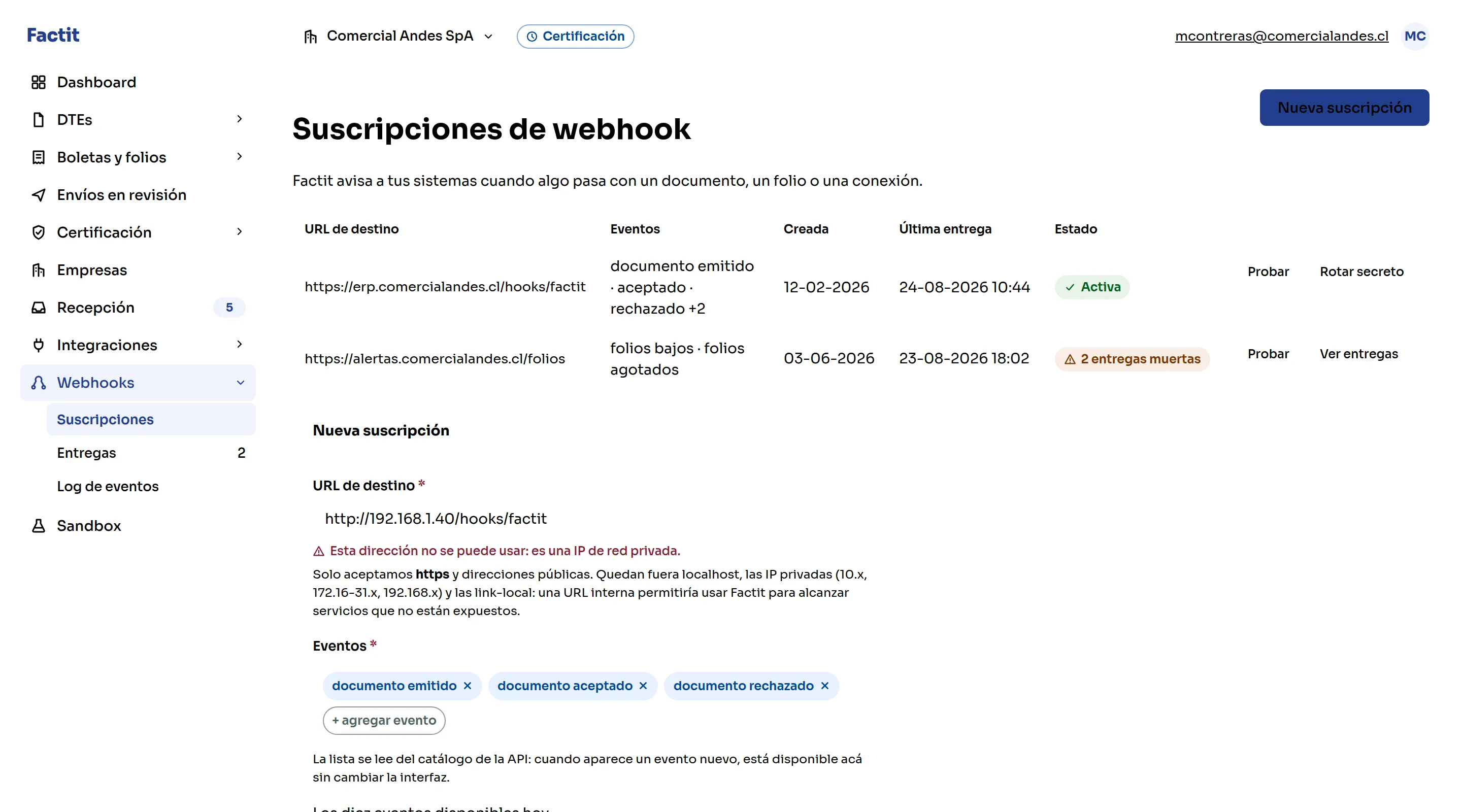Collapse the Webhooks menu chevron
Screen dimensions: 1462x812
(x=241, y=383)
